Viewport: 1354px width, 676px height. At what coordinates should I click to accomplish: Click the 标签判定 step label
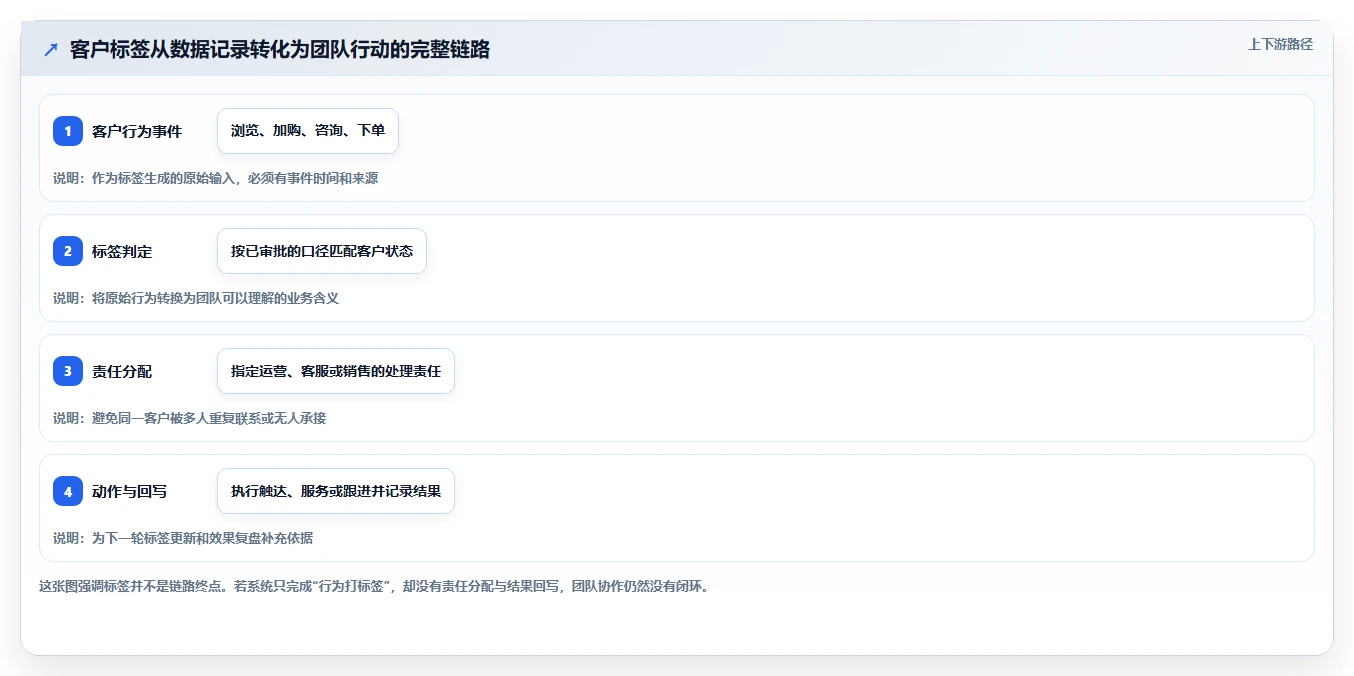pos(122,251)
